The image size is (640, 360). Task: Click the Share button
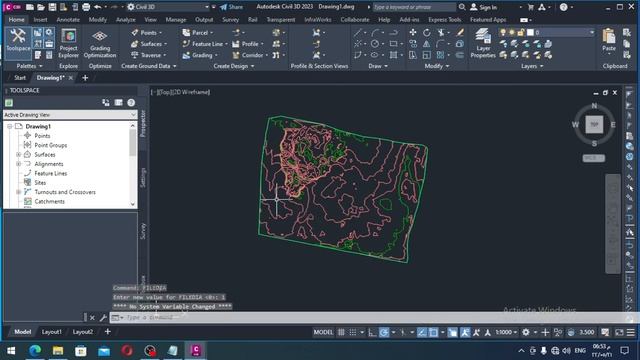[x=231, y=7]
